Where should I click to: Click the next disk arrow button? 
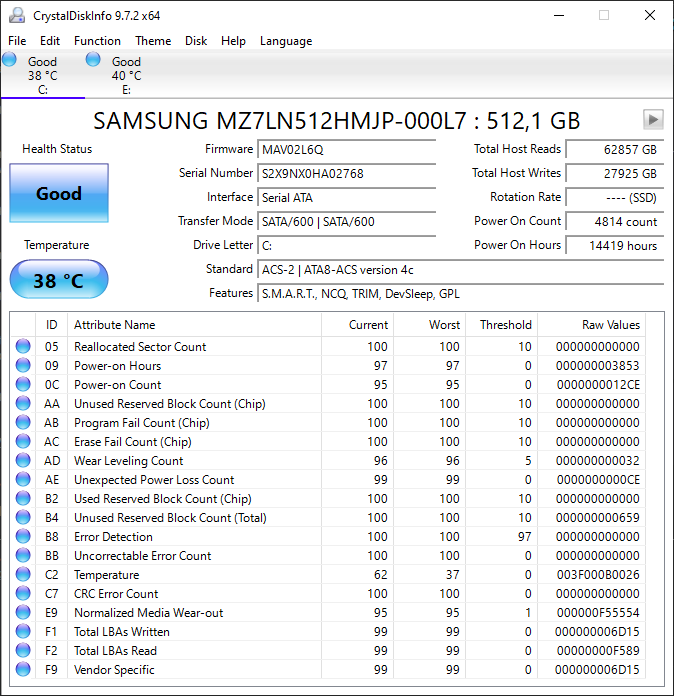pyautogui.click(x=653, y=120)
